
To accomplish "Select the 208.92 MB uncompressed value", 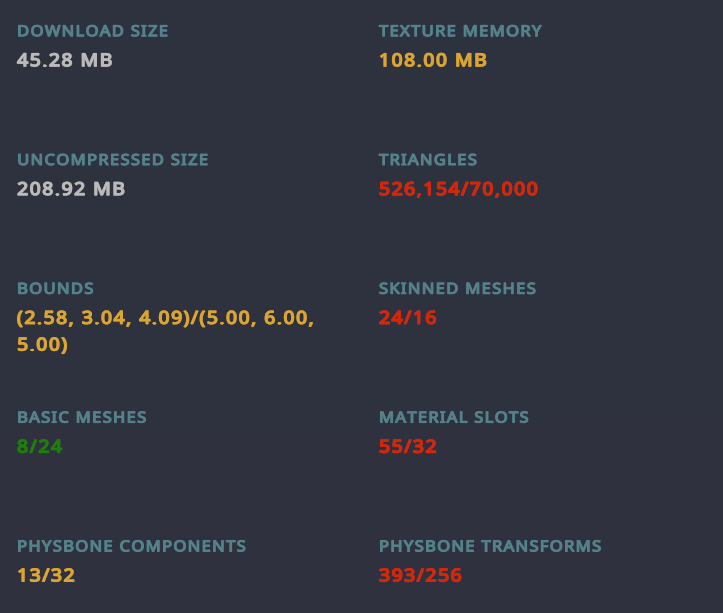I will pyautogui.click(x=71, y=189).
